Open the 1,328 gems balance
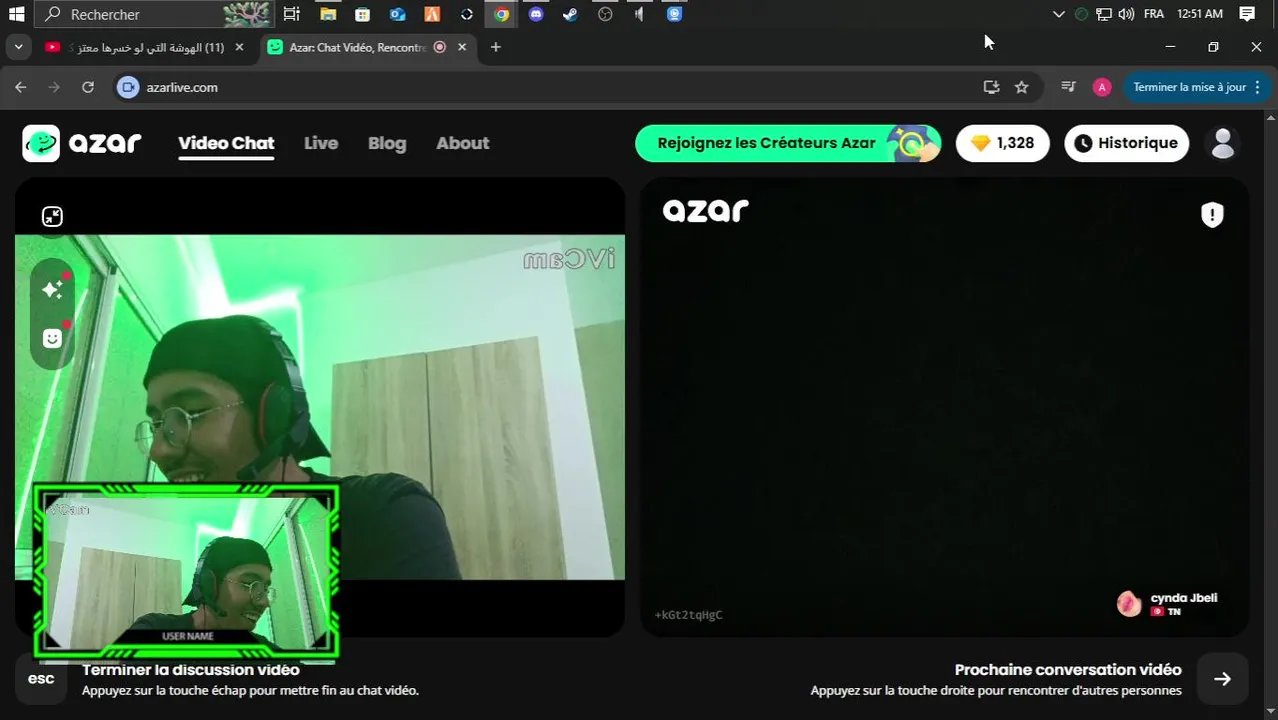Image resolution: width=1278 pixels, height=720 pixels. point(1003,143)
